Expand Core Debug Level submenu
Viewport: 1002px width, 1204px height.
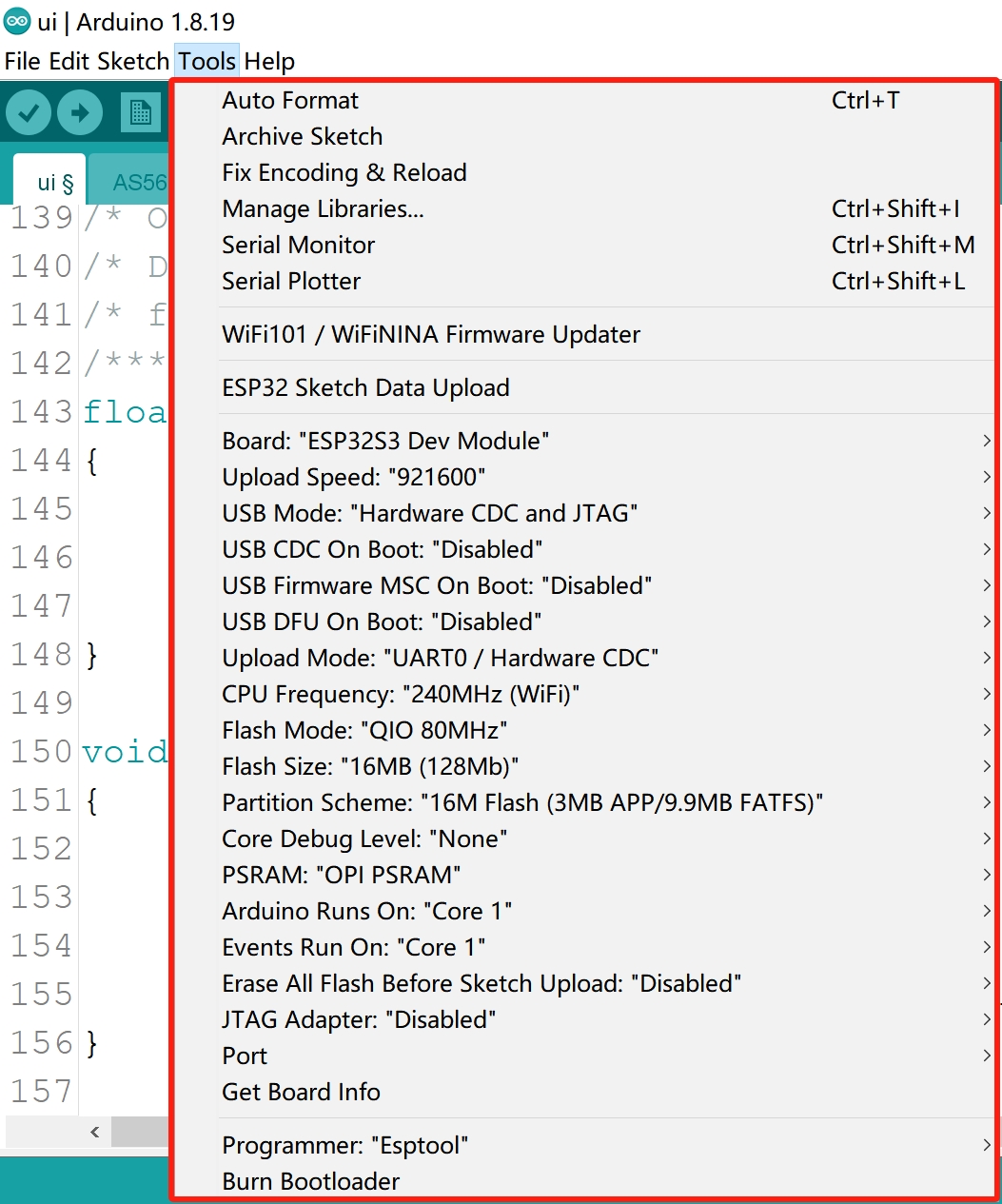click(x=583, y=839)
